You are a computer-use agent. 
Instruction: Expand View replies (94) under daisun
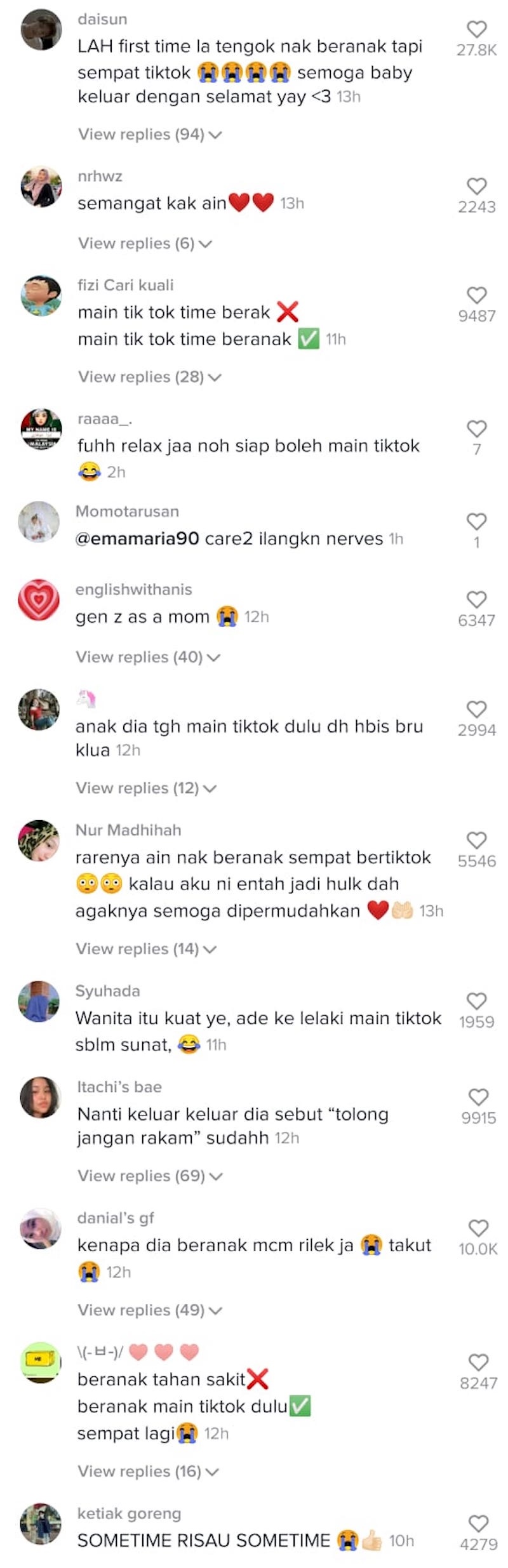(150, 135)
